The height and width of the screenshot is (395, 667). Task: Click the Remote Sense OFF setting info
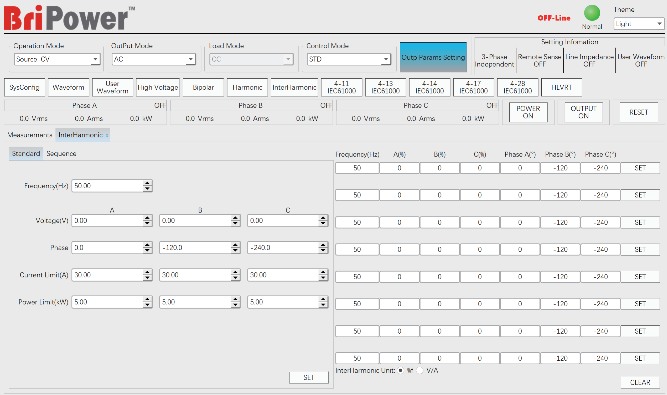pyautogui.click(x=539, y=60)
